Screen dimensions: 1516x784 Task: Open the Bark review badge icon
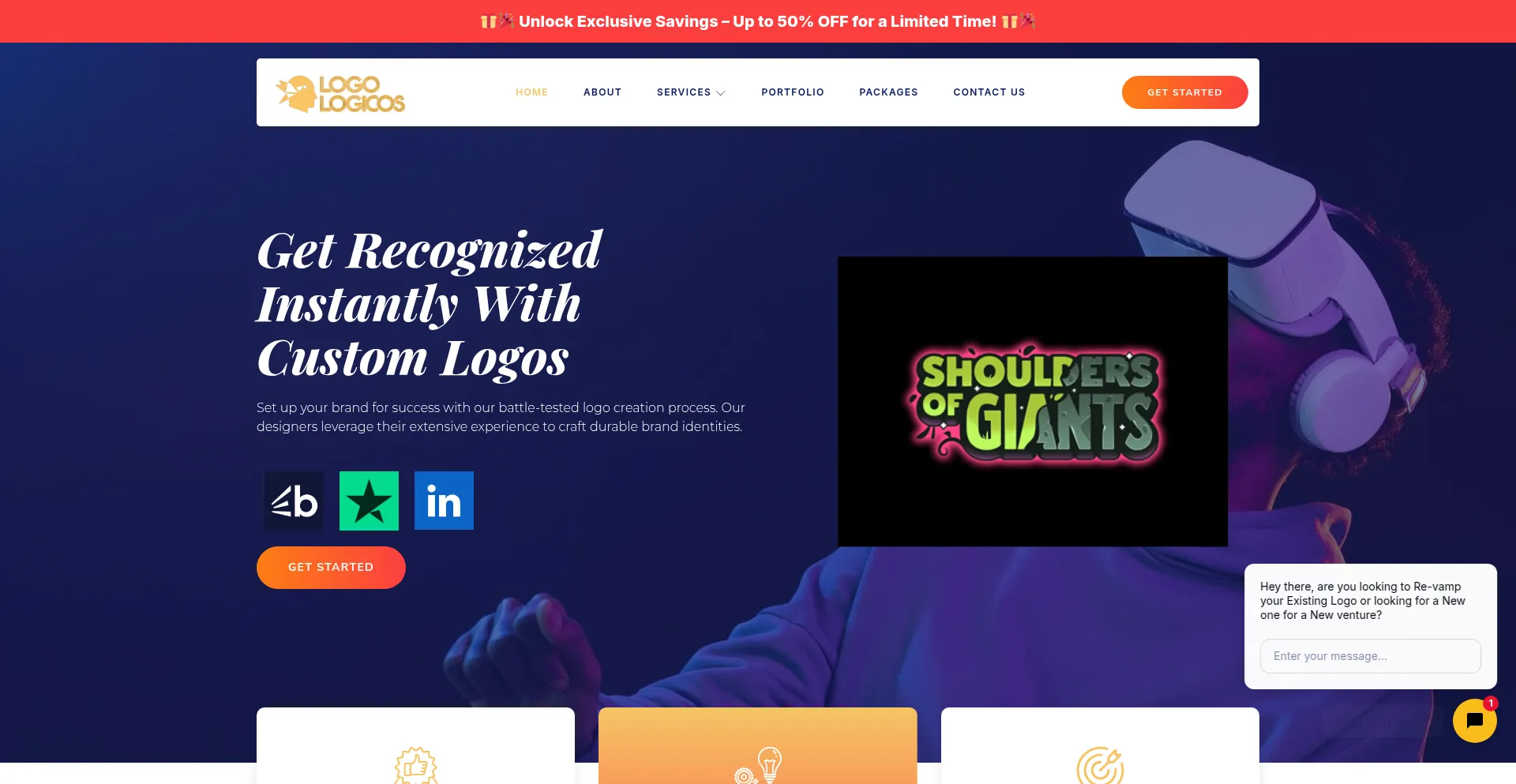(294, 501)
